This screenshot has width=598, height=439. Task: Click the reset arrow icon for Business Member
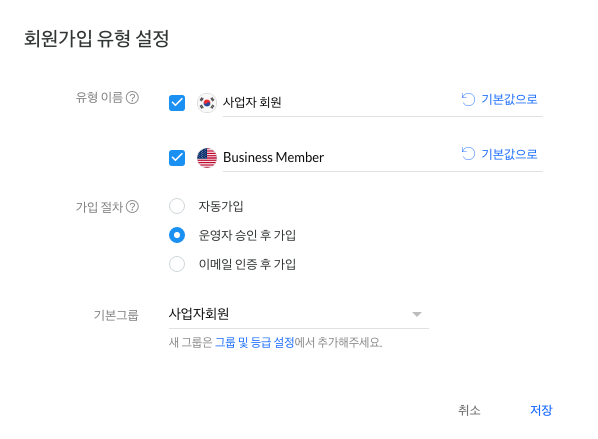468,154
